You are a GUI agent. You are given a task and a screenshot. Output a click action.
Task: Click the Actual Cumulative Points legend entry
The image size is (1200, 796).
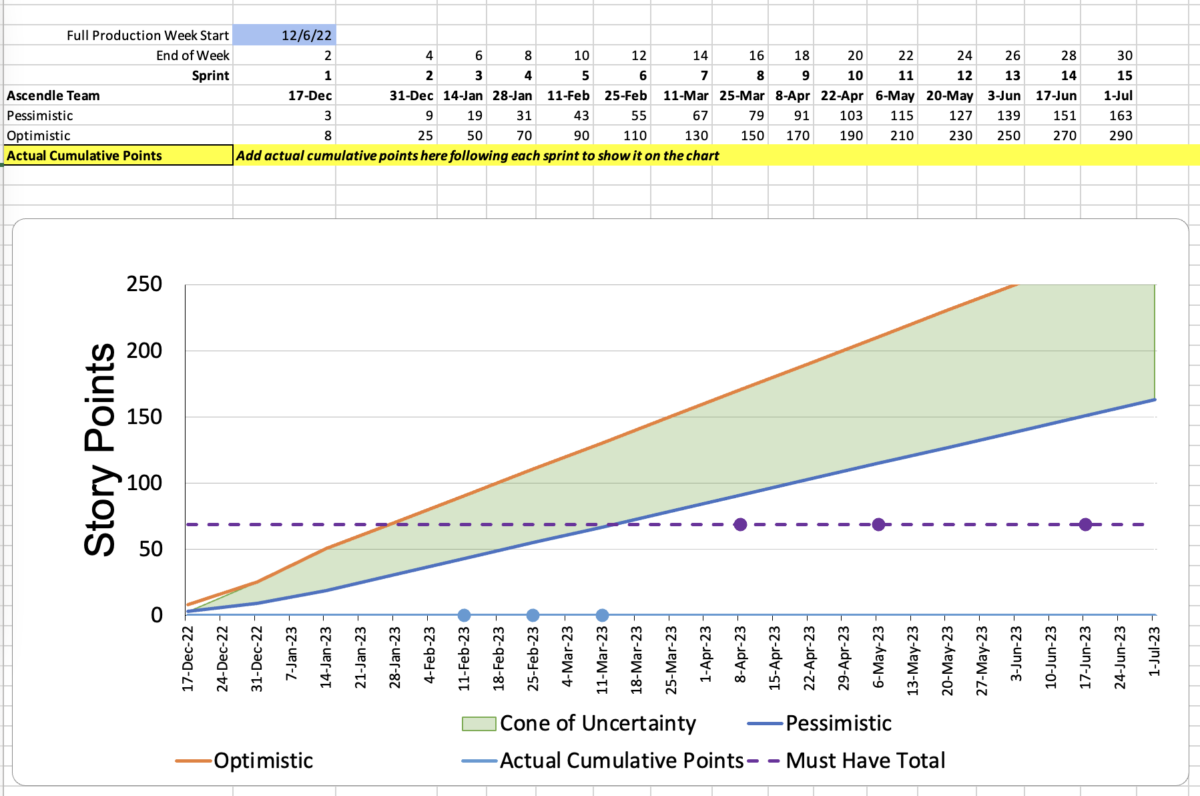coord(600,761)
